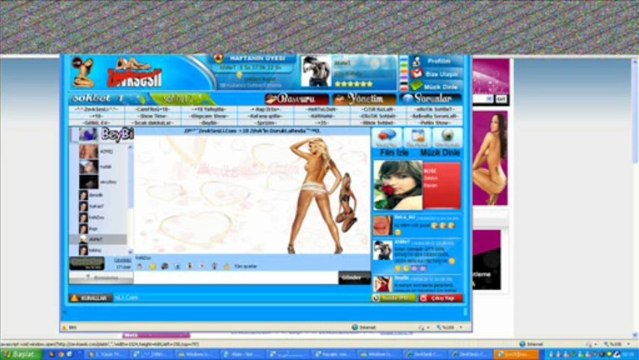The image size is (639, 360).
Task: Click the girl with rose profile thumbnail
Action: (x=398, y=185)
